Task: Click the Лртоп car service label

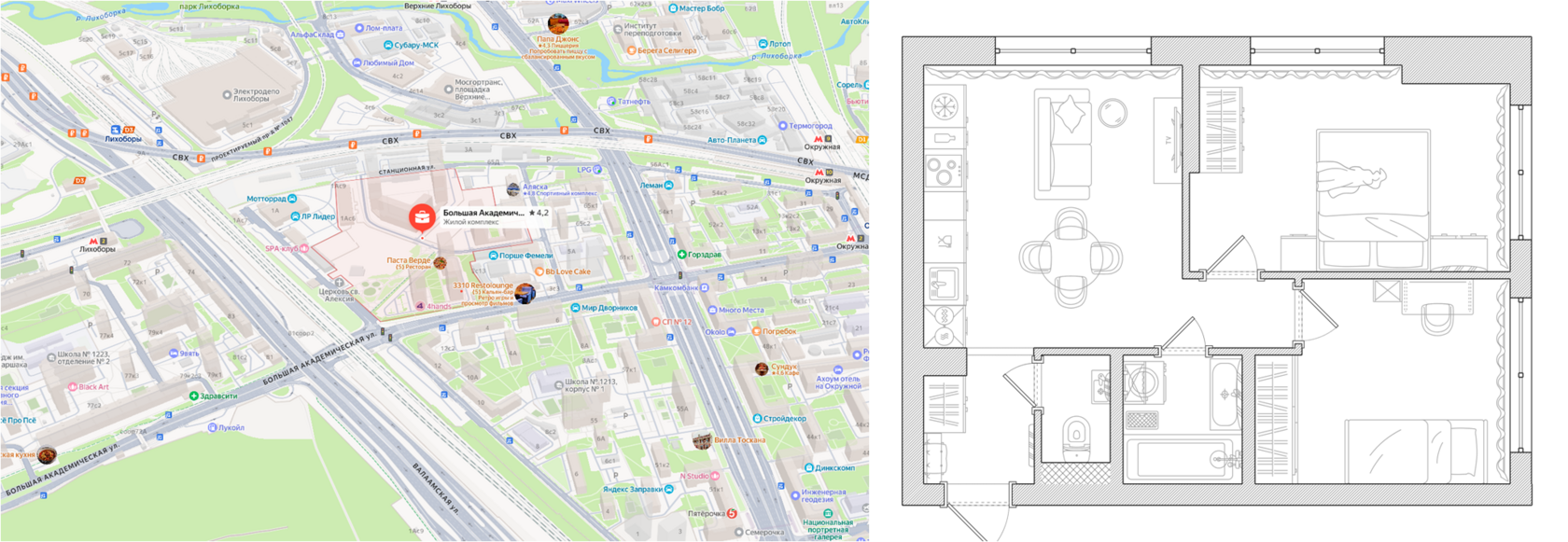Action: coord(779,44)
